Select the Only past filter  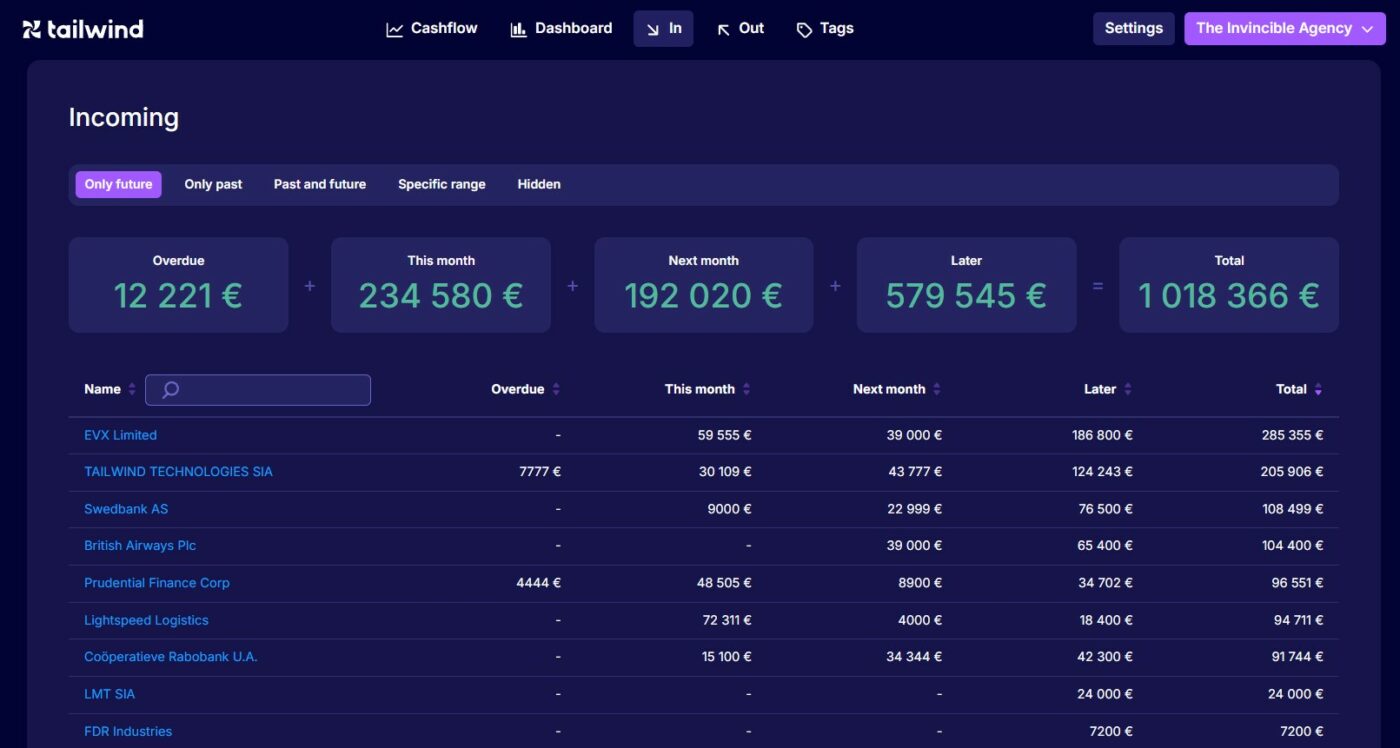[213, 184]
